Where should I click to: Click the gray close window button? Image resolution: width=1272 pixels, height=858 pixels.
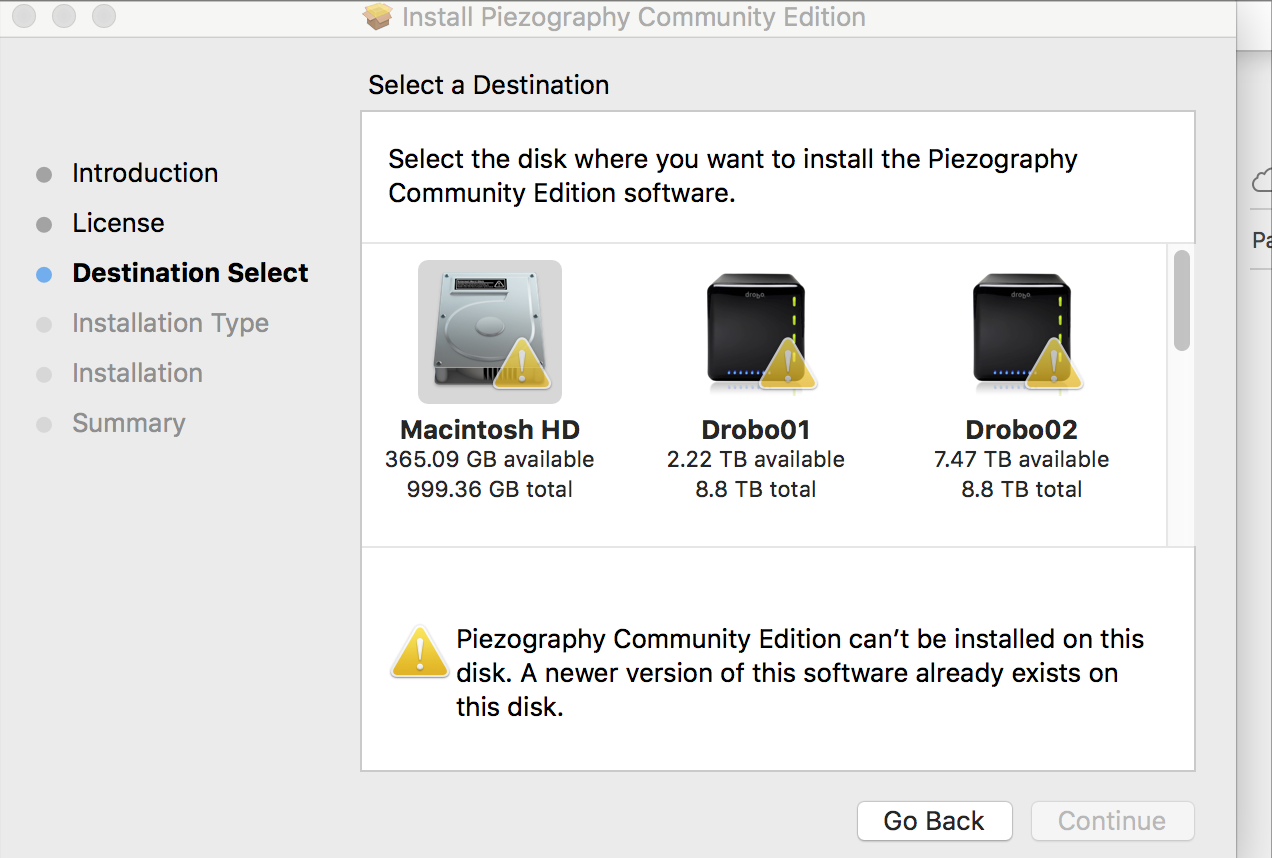[26, 16]
